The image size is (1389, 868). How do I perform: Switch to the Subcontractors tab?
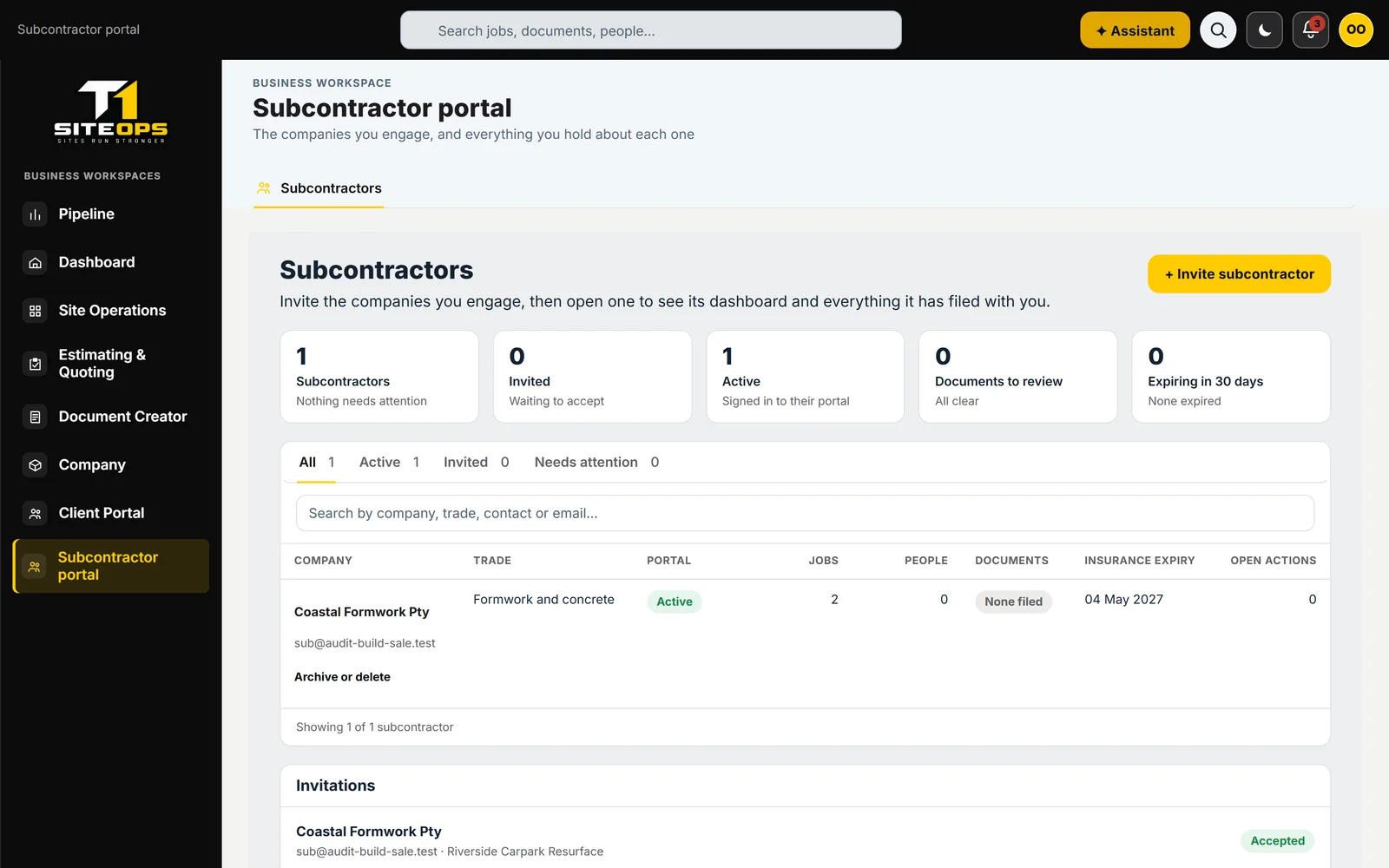(319, 188)
